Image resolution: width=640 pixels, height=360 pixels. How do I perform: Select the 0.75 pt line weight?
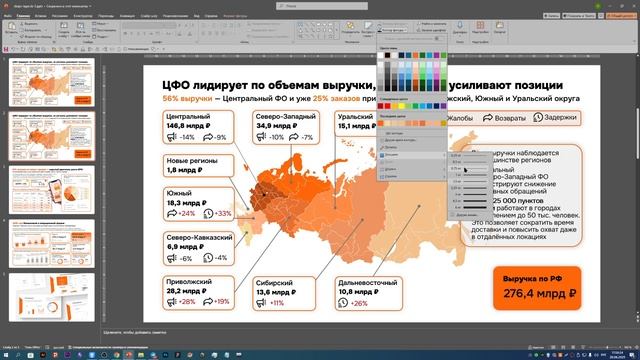[469, 169]
